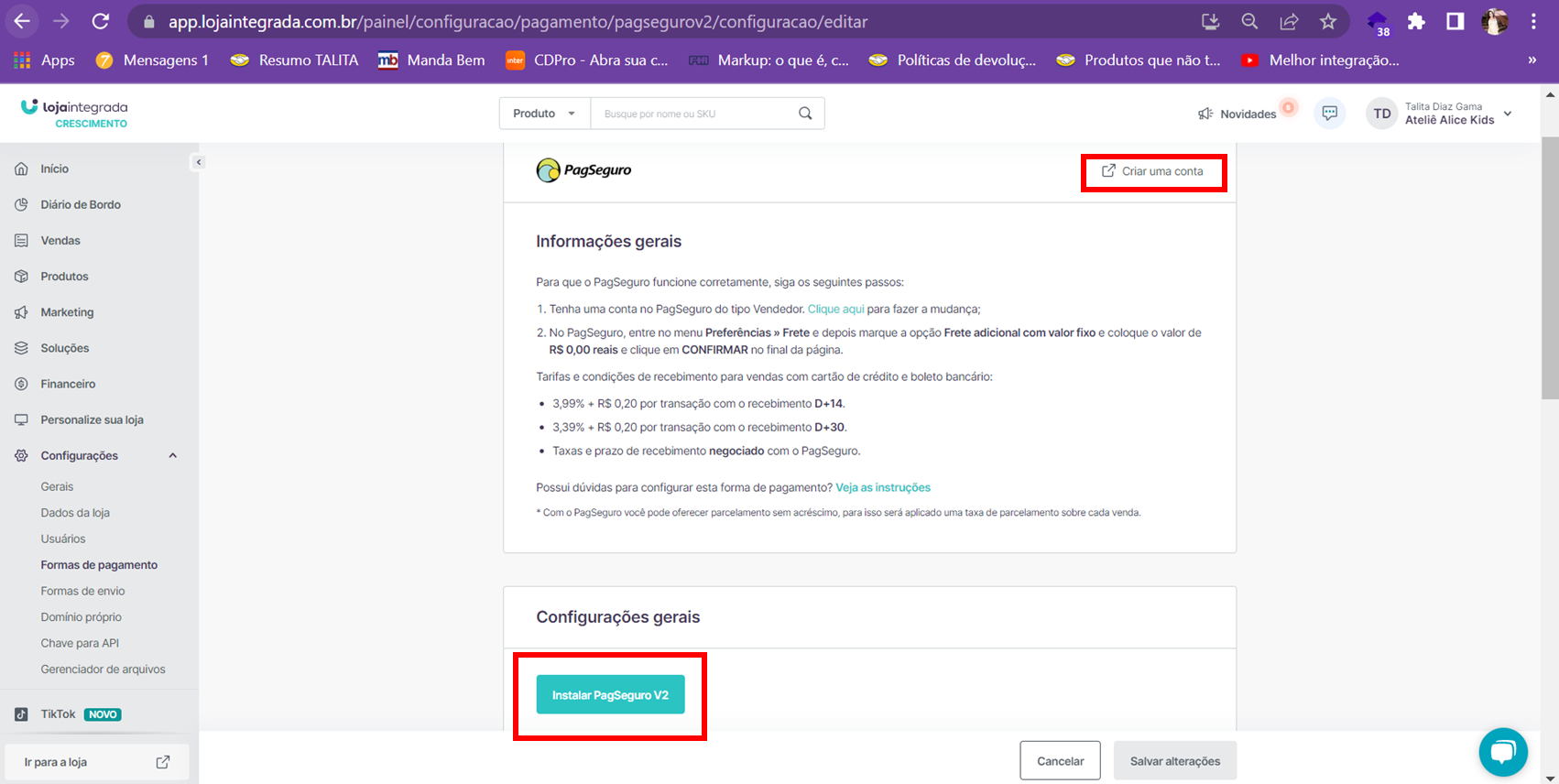
Task: Select Gerenciador de arquivos submenu
Action: click(x=103, y=670)
